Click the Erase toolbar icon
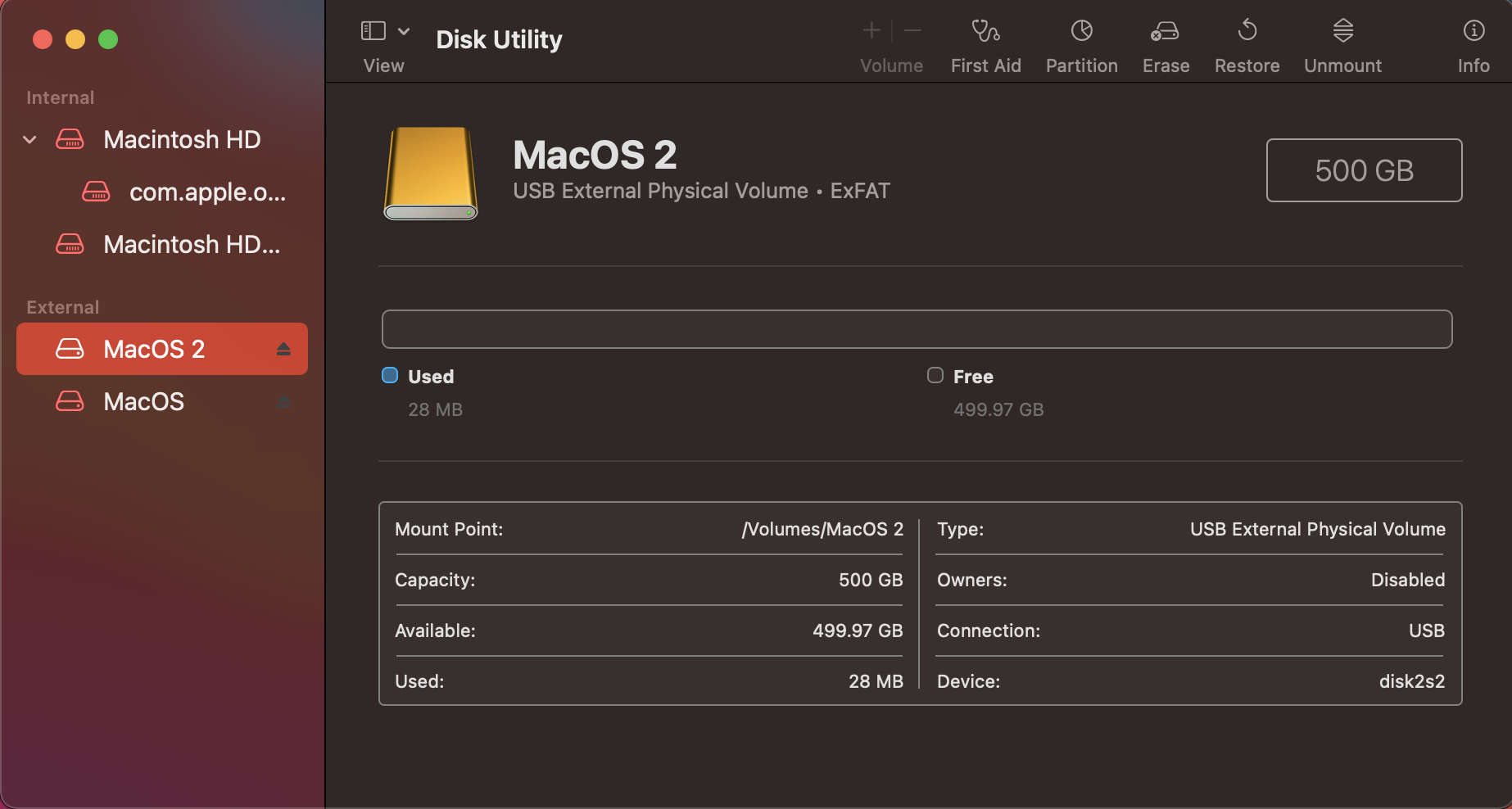This screenshot has width=1512, height=809. tap(1165, 31)
